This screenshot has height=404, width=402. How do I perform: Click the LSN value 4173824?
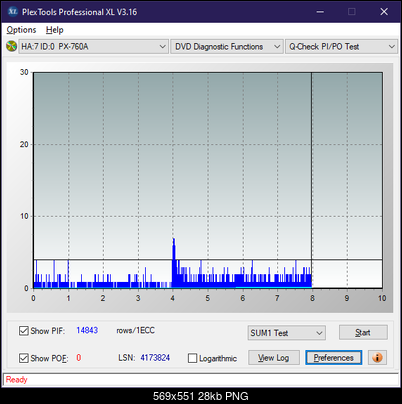[155, 358]
